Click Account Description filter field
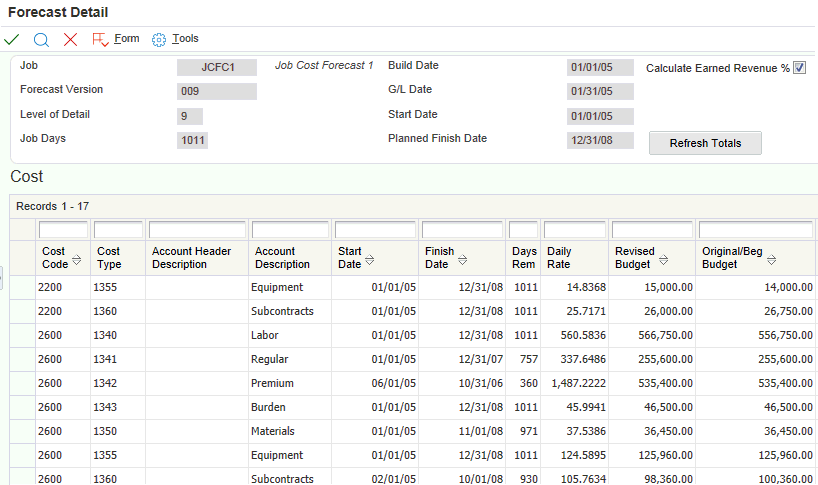Screen dimensions: 818x485 click(290, 230)
